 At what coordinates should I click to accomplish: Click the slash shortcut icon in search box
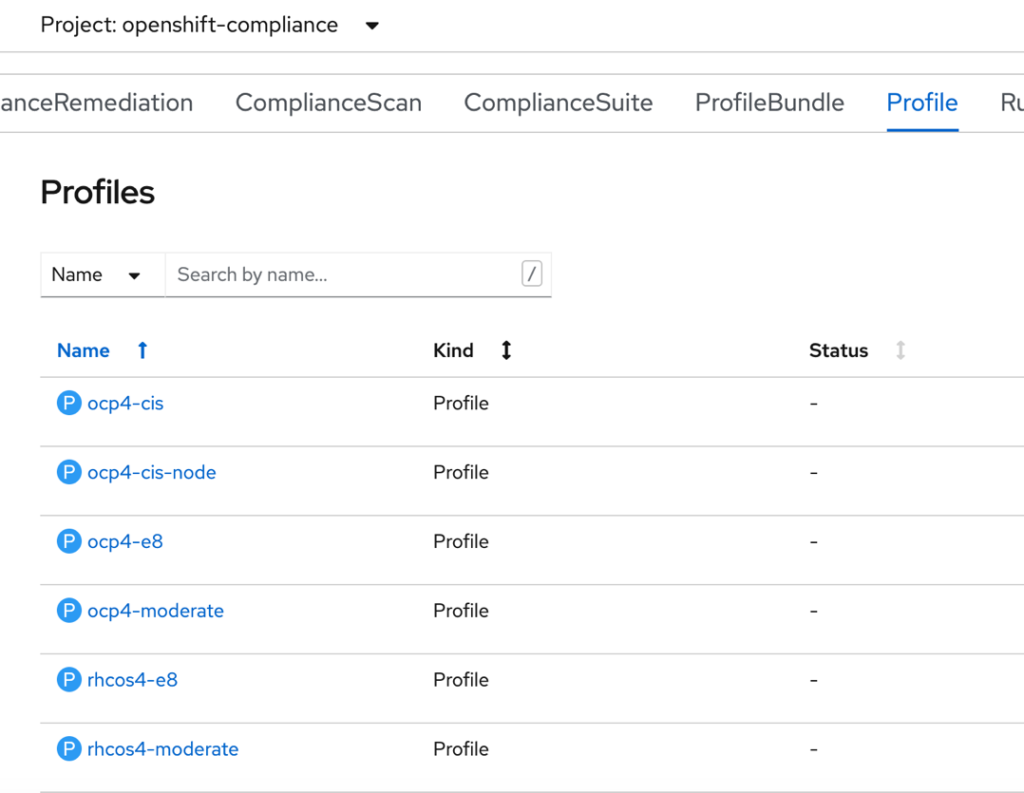tap(532, 274)
